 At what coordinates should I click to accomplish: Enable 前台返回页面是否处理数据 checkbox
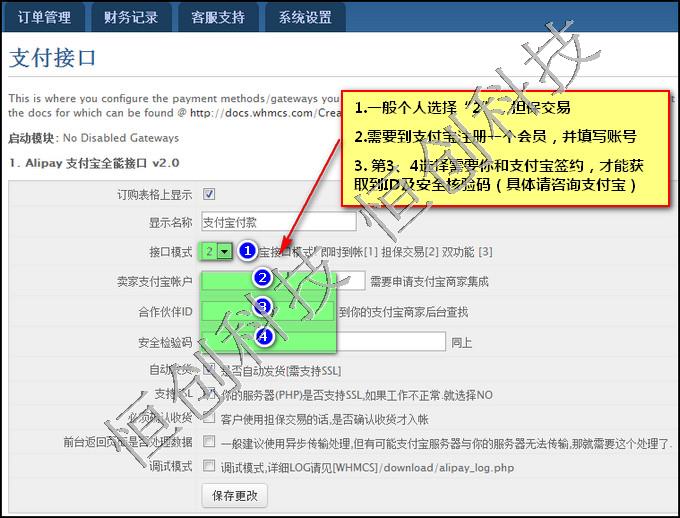tap(209, 441)
